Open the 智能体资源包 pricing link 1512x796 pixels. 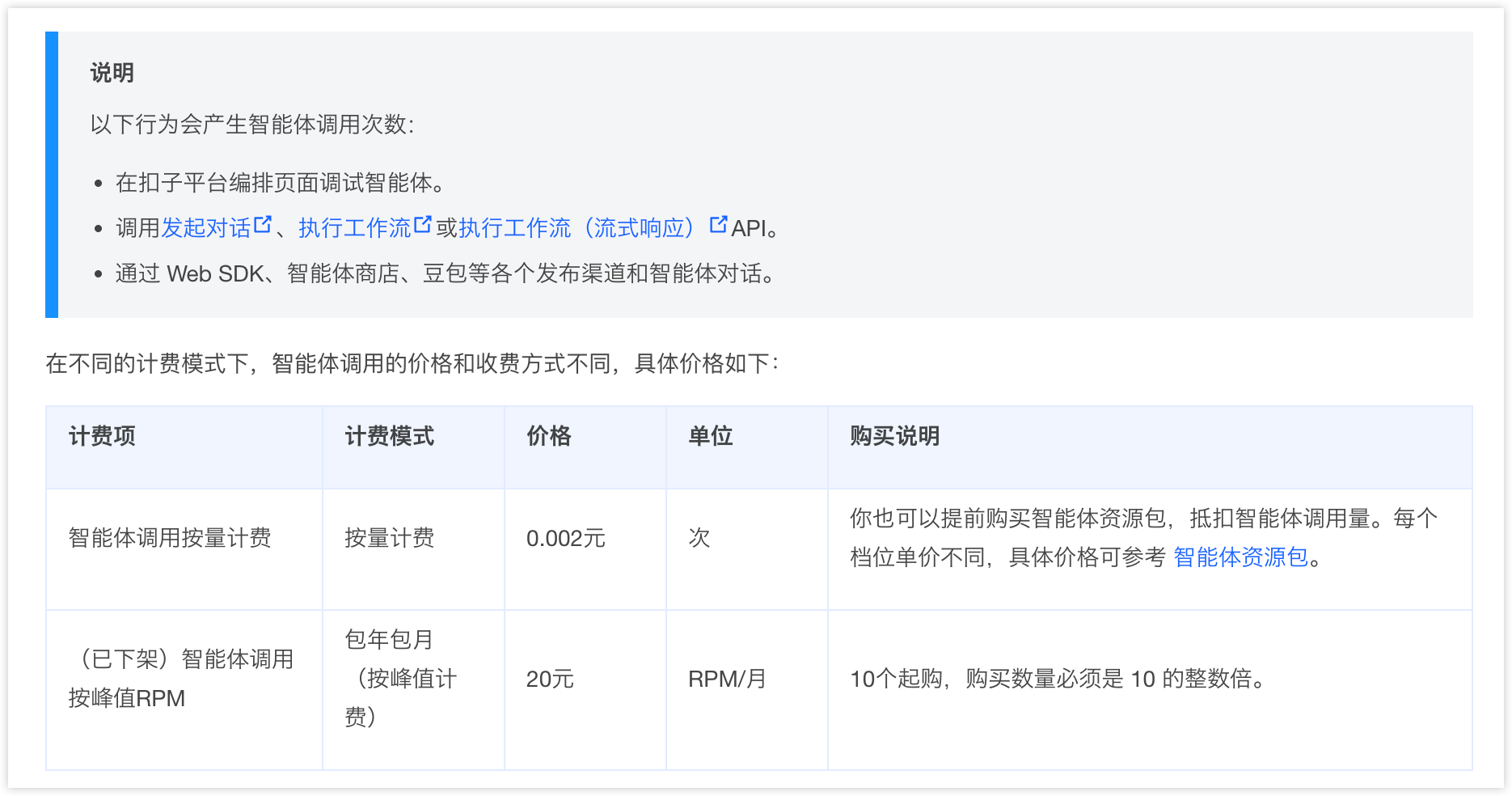click(1240, 557)
